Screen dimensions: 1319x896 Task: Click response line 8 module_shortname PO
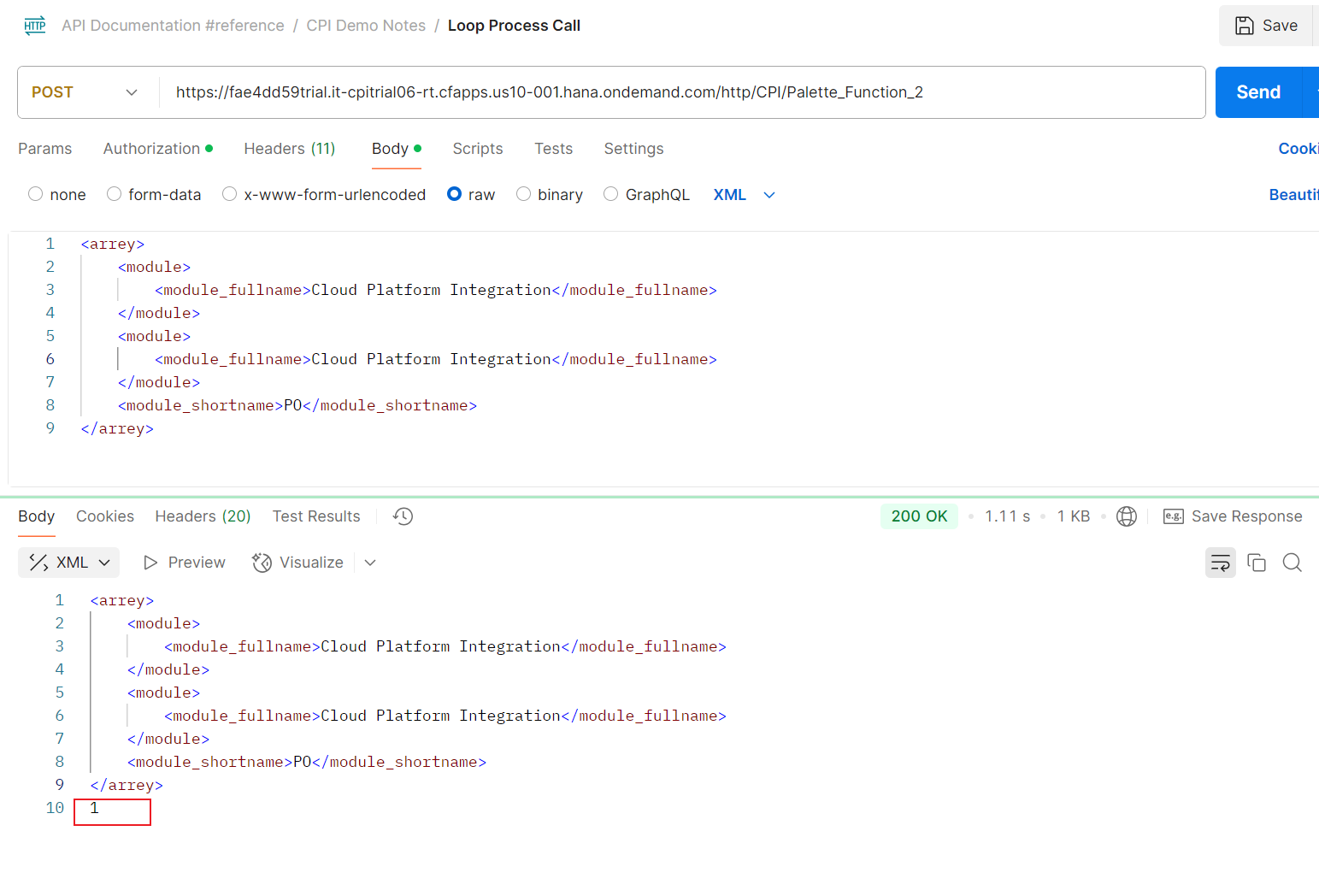tap(307, 762)
